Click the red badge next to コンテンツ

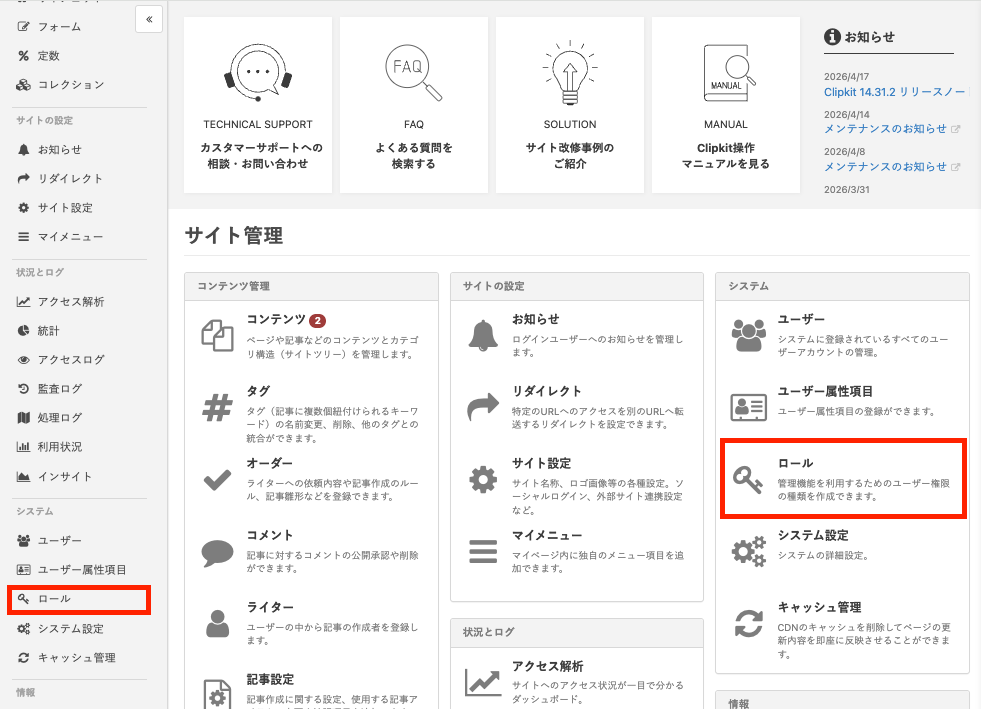pos(318,321)
